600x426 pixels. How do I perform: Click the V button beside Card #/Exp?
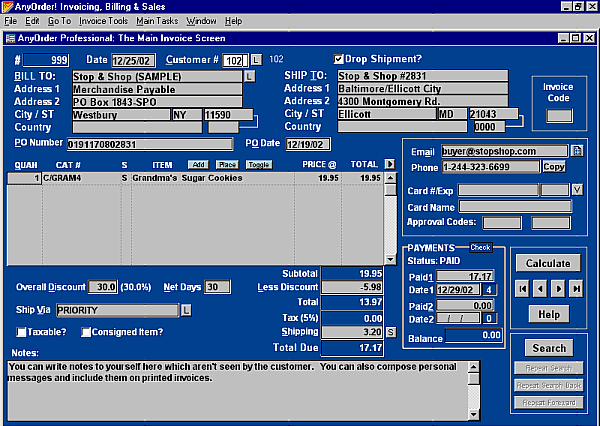point(577,189)
